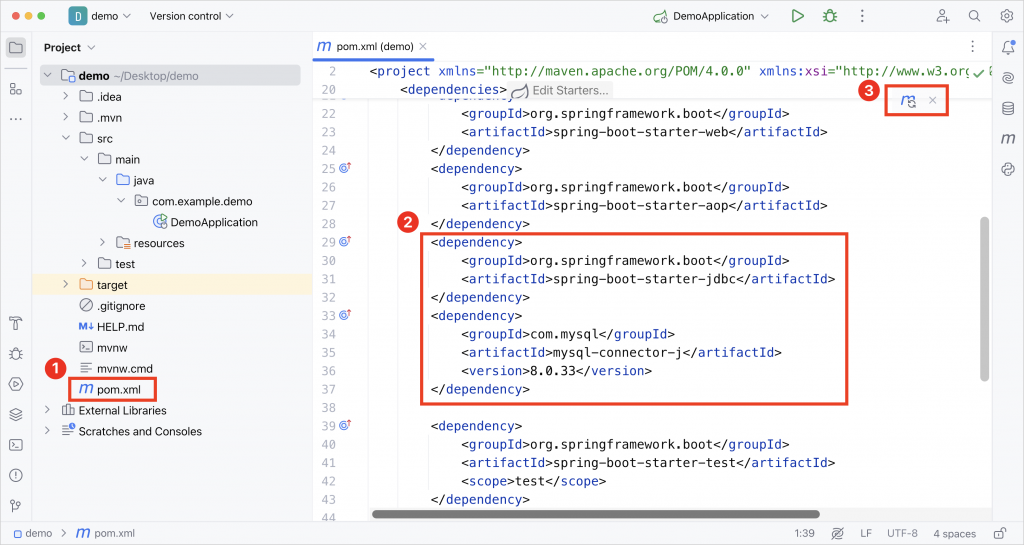This screenshot has width=1024, height=545.
Task: Expand the test folder
Action: pyautogui.click(x=84, y=264)
